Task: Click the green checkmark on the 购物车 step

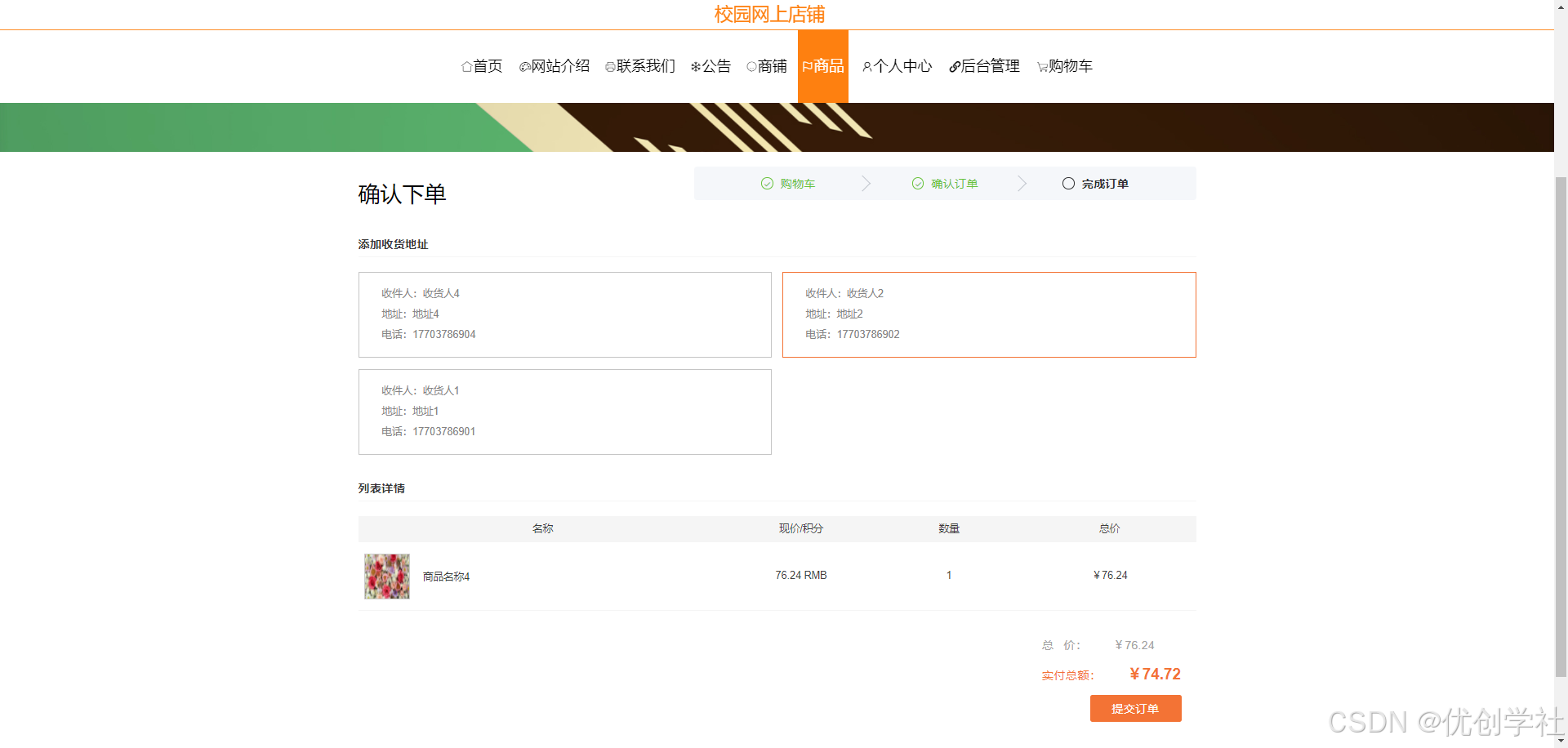Action: (x=766, y=183)
